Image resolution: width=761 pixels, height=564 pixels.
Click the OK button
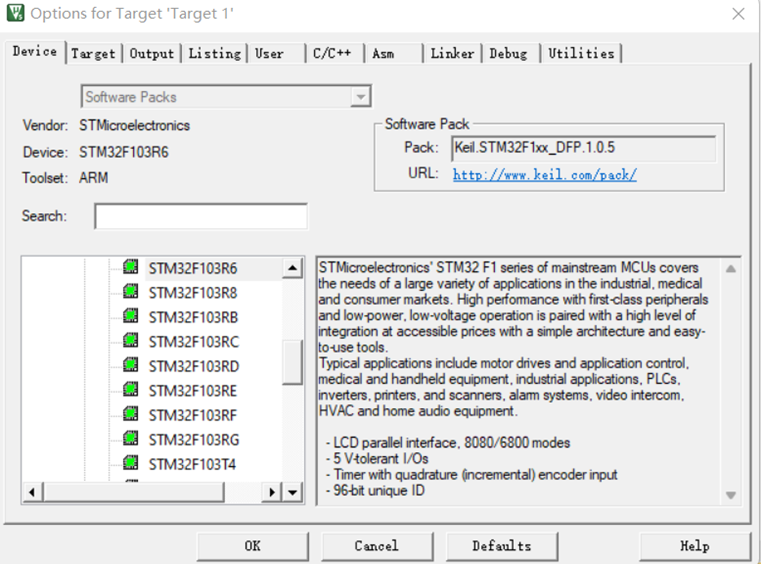click(x=252, y=546)
